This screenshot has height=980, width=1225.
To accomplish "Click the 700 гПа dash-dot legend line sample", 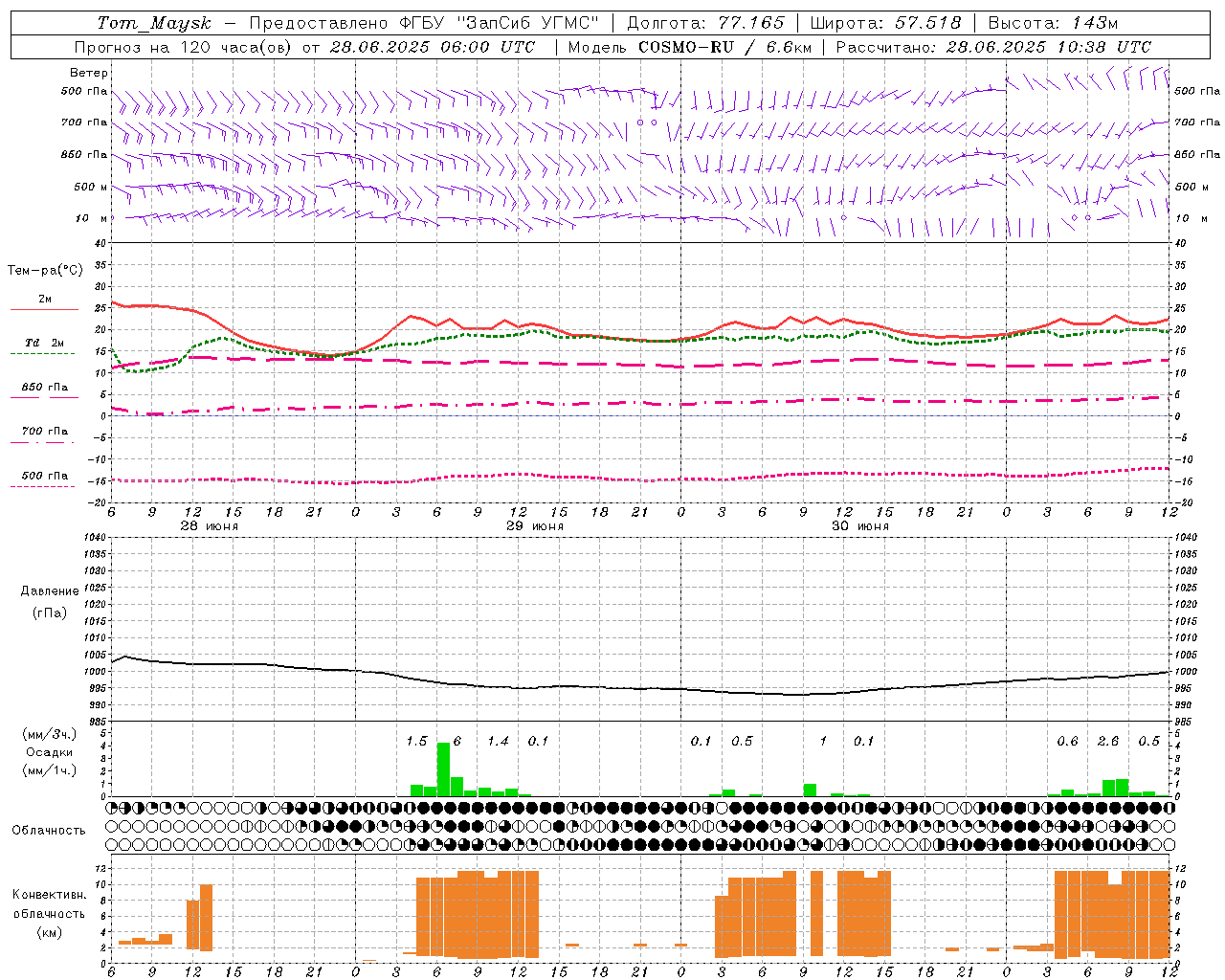I will [x=43, y=442].
